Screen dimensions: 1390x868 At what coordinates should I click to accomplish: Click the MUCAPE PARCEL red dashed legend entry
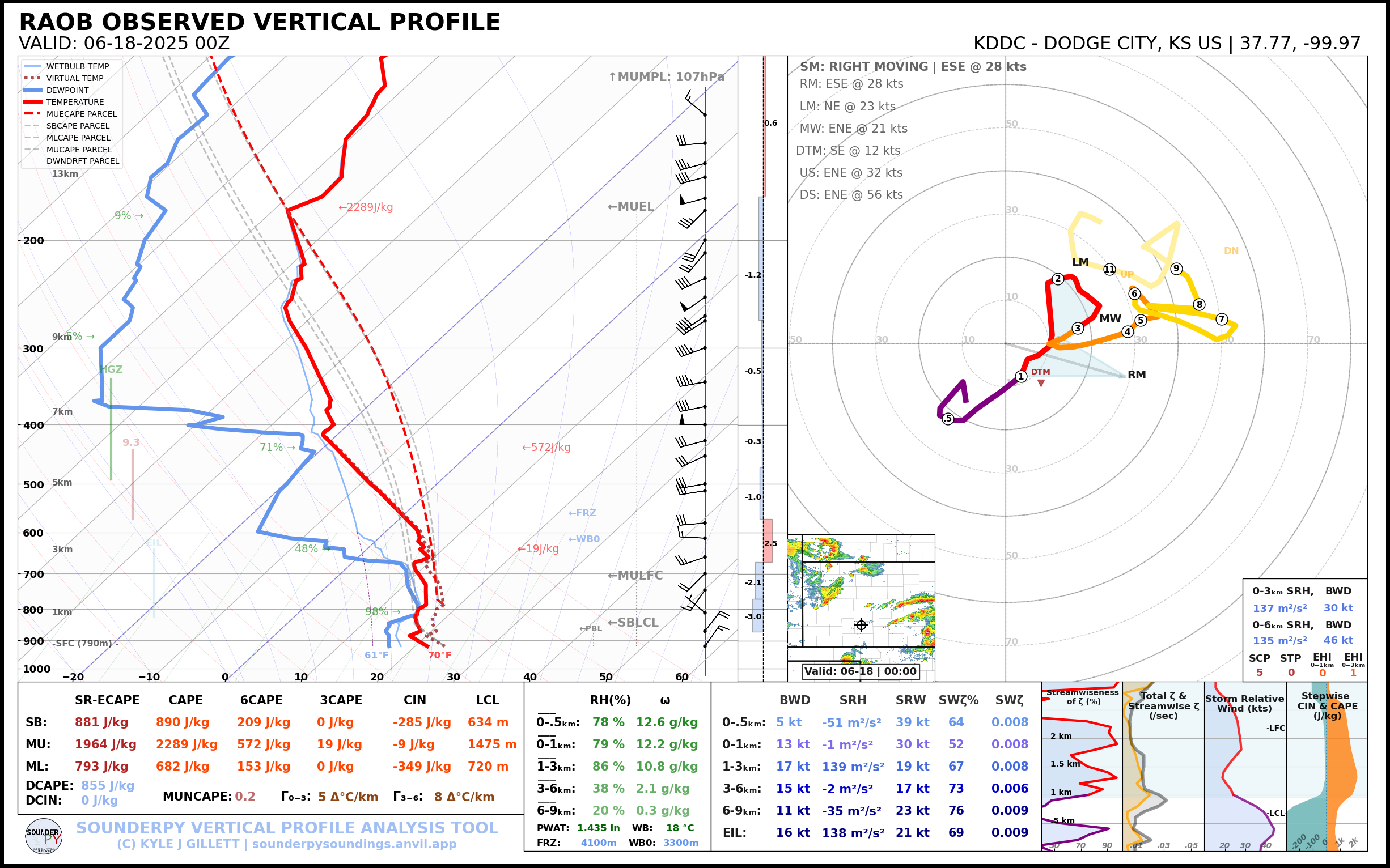81,114
